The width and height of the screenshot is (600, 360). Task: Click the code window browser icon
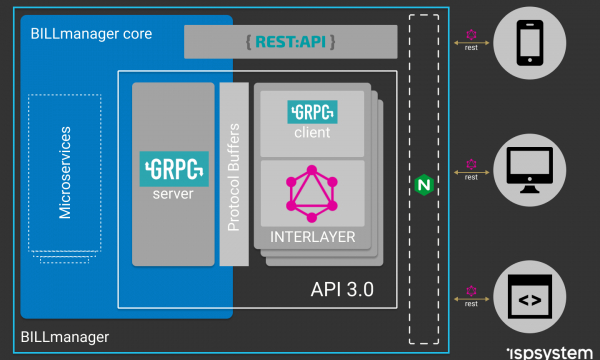pyautogui.click(x=530, y=296)
